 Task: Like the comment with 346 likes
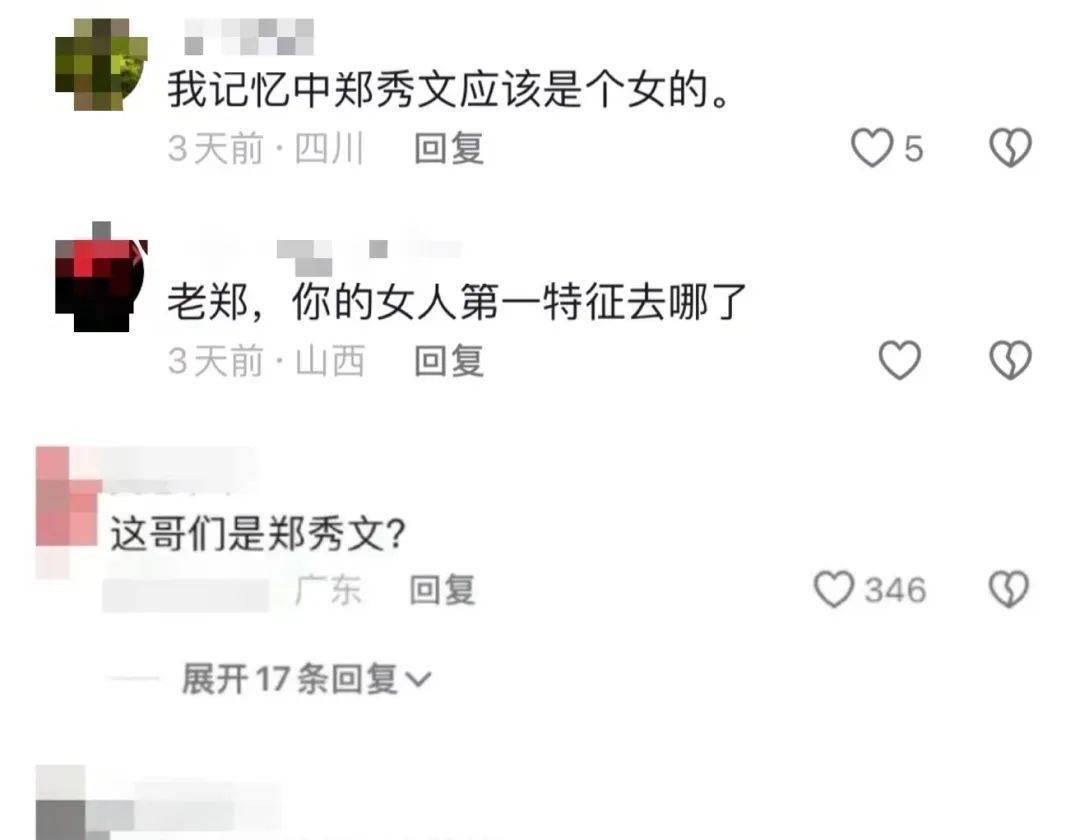(834, 590)
